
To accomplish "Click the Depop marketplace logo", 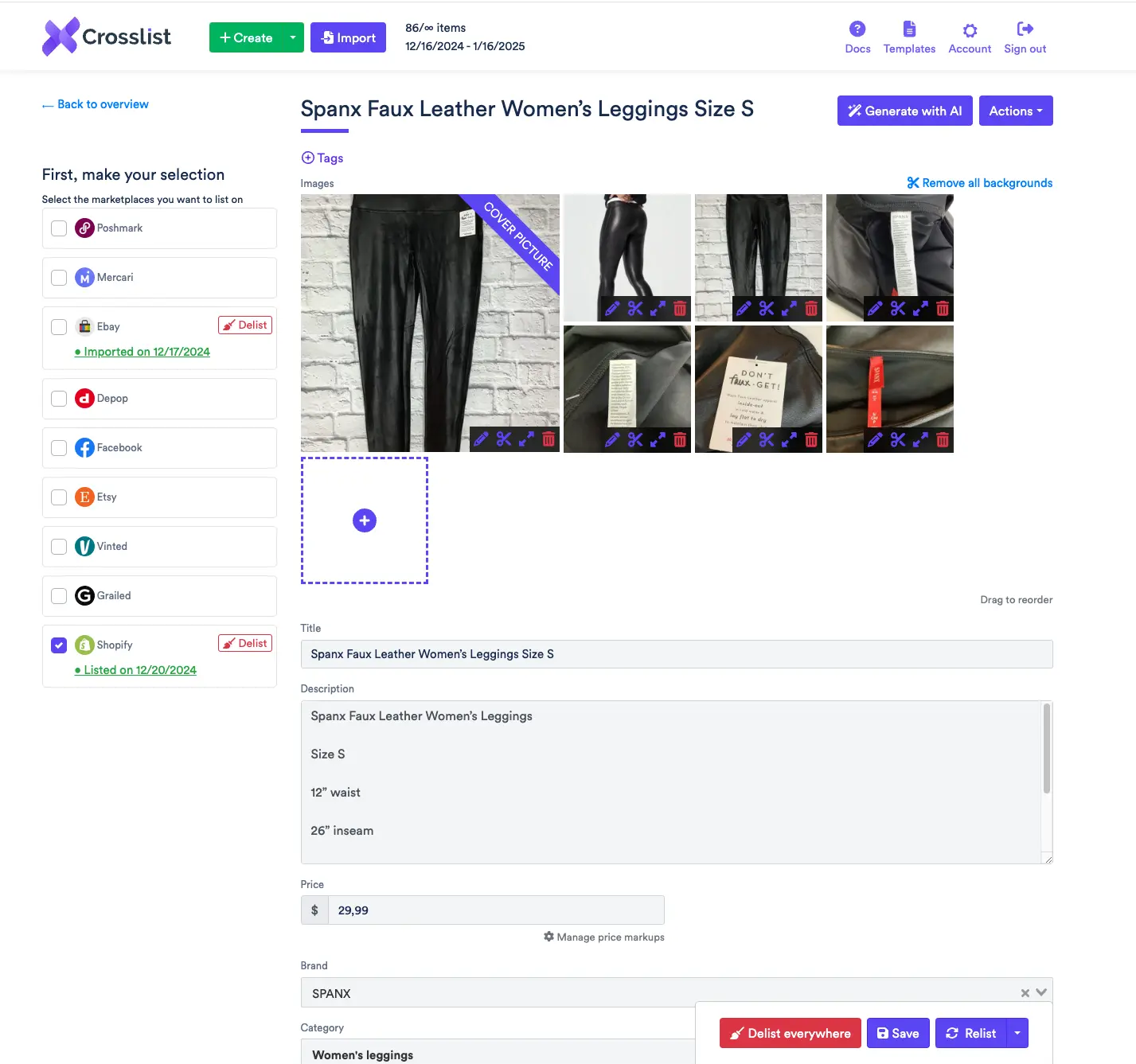I will pyautogui.click(x=84, y=398).
